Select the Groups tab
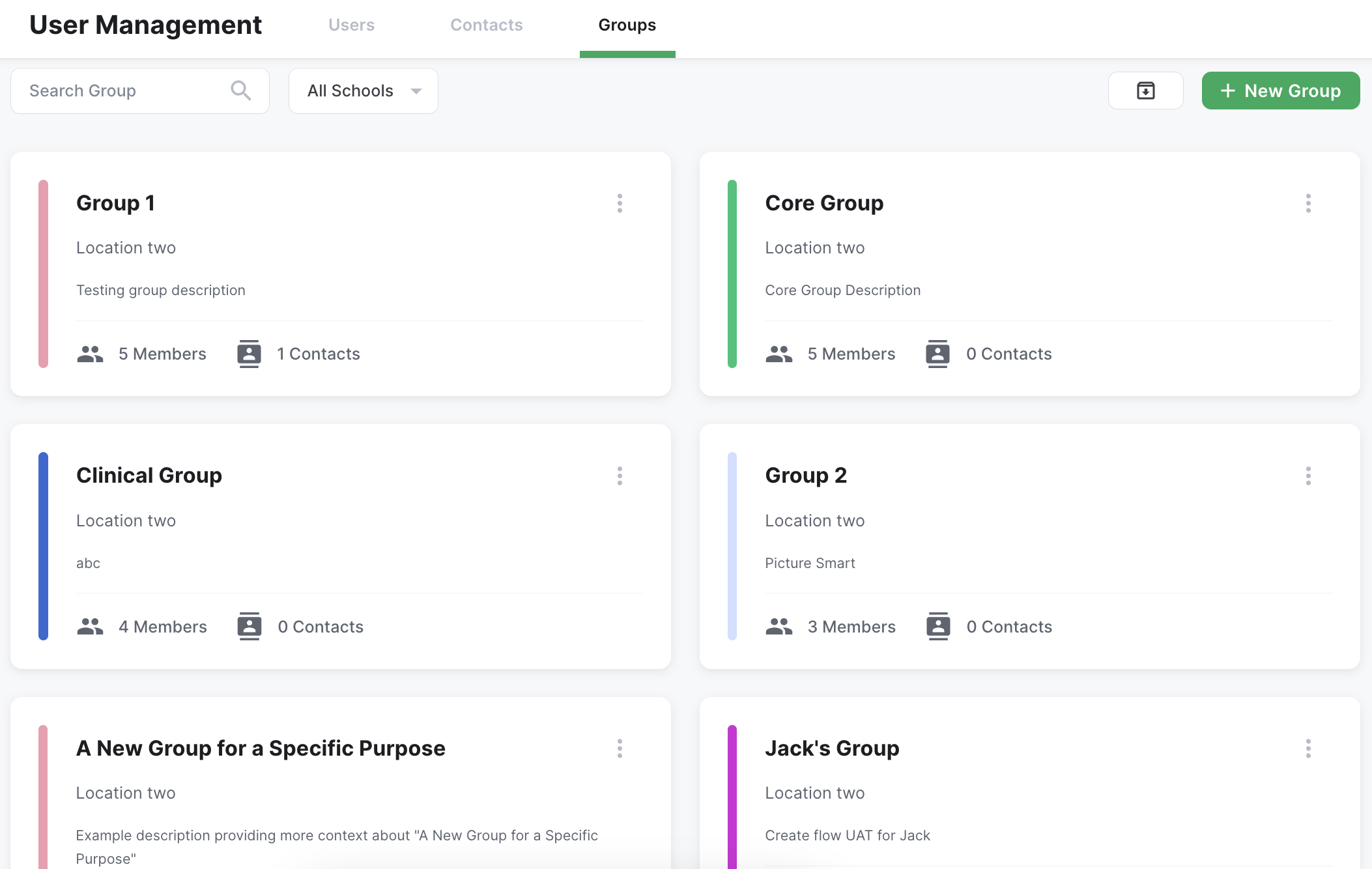 627,25
